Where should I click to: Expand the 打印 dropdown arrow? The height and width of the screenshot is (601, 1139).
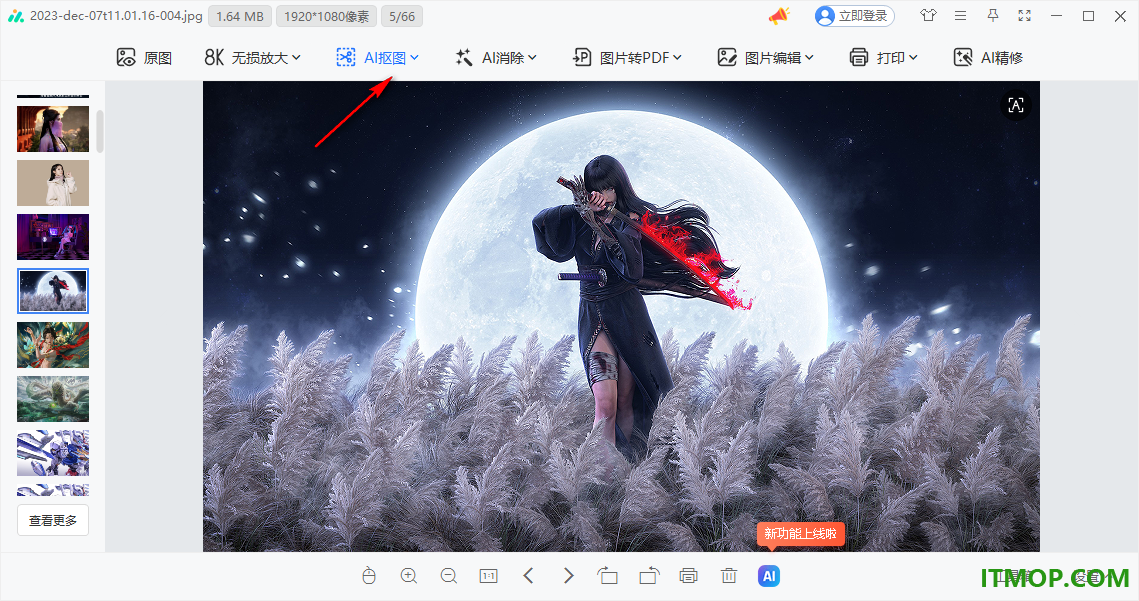pyautogui.click(x=913, y=57)
